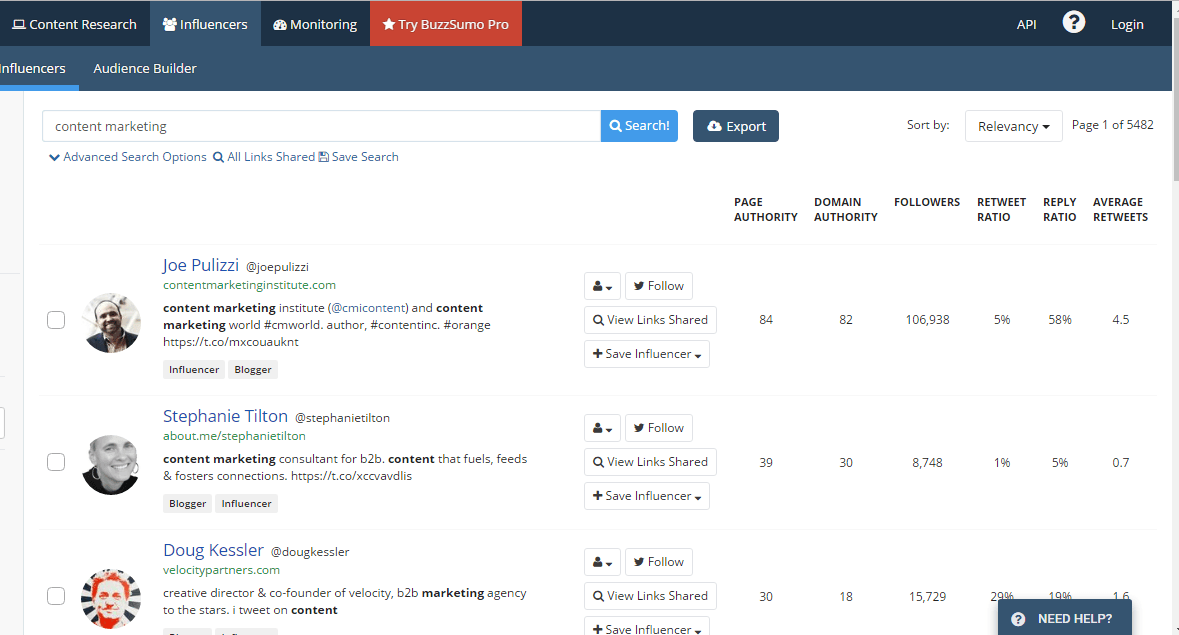This screenshot has width=1179, height=635.
Task: Click Try BuzzSumo Pro
Action: [446, 24]
